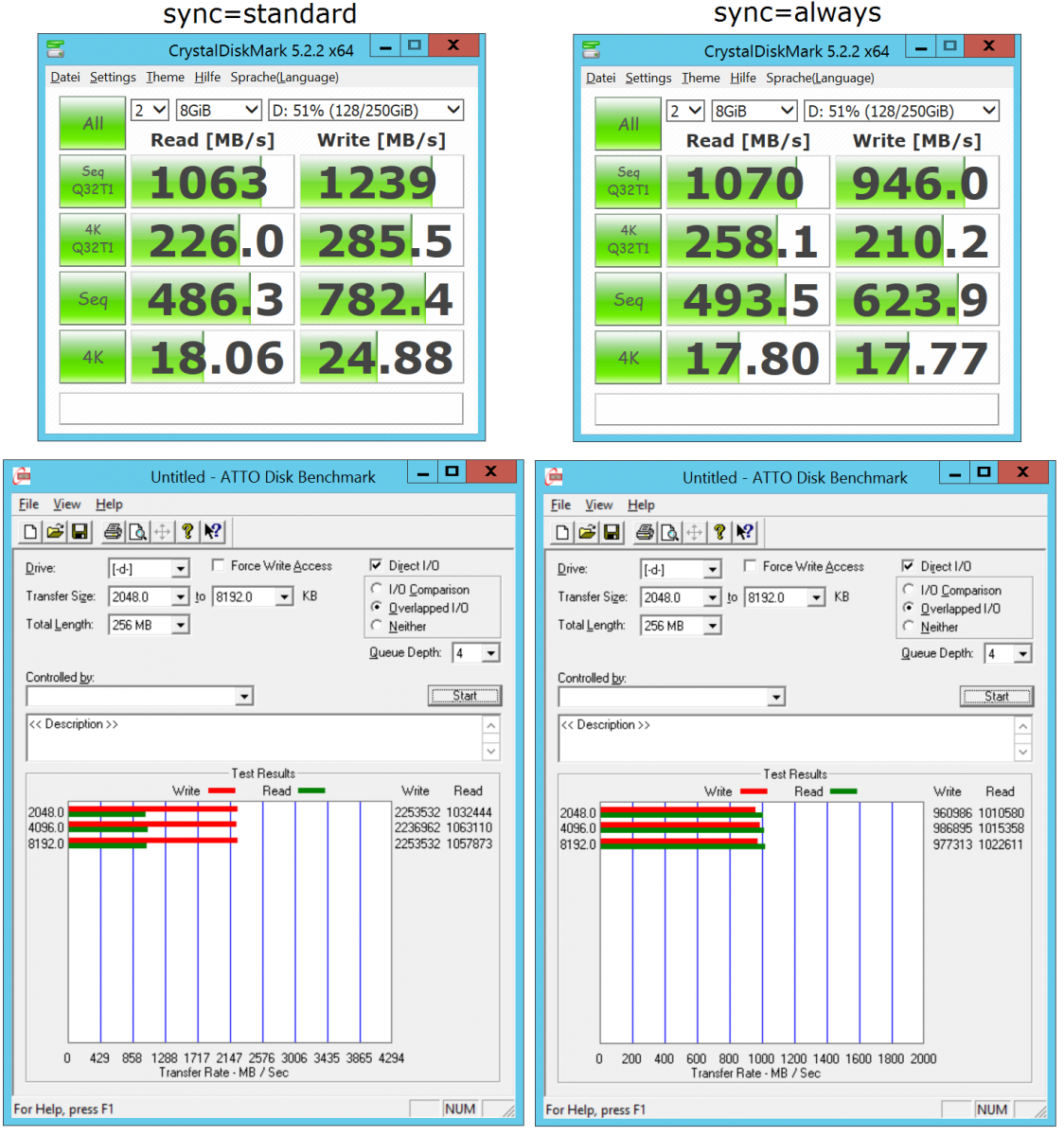This screenshot has height=1136, width=1064.
Task: Select Overlapped I/O radio in the left ATTO window
Action: click(377, 608)
